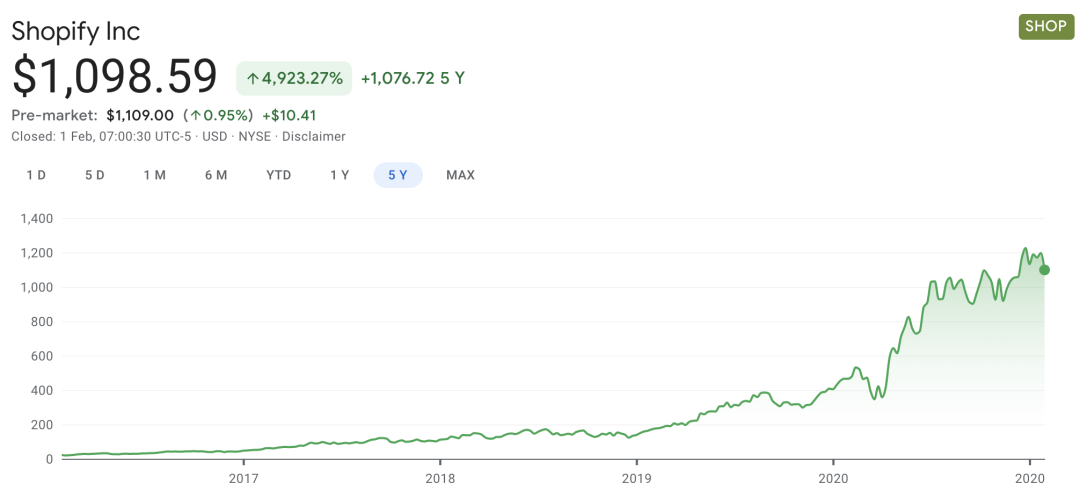Image resolution: width=1080 pixels, height=491 pixels.
Task: Open the Disclaimer link
Action: [313, 136]
